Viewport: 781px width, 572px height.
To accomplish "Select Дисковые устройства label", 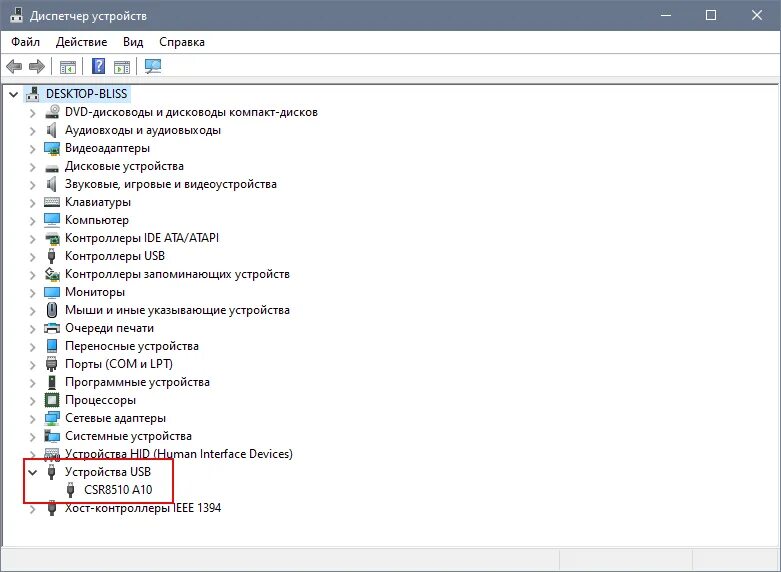I will click(124, 166).
